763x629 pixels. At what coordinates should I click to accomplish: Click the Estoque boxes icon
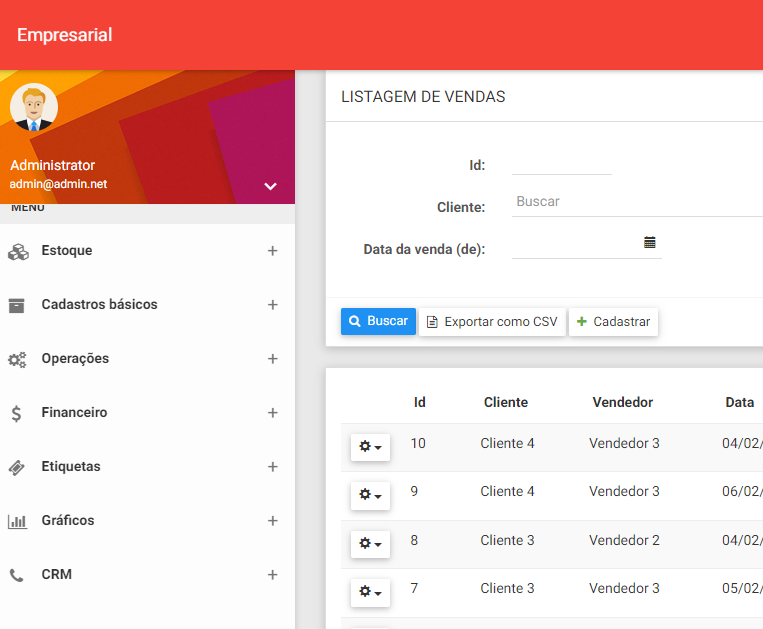pyautogui.click(x=18, y=252)
